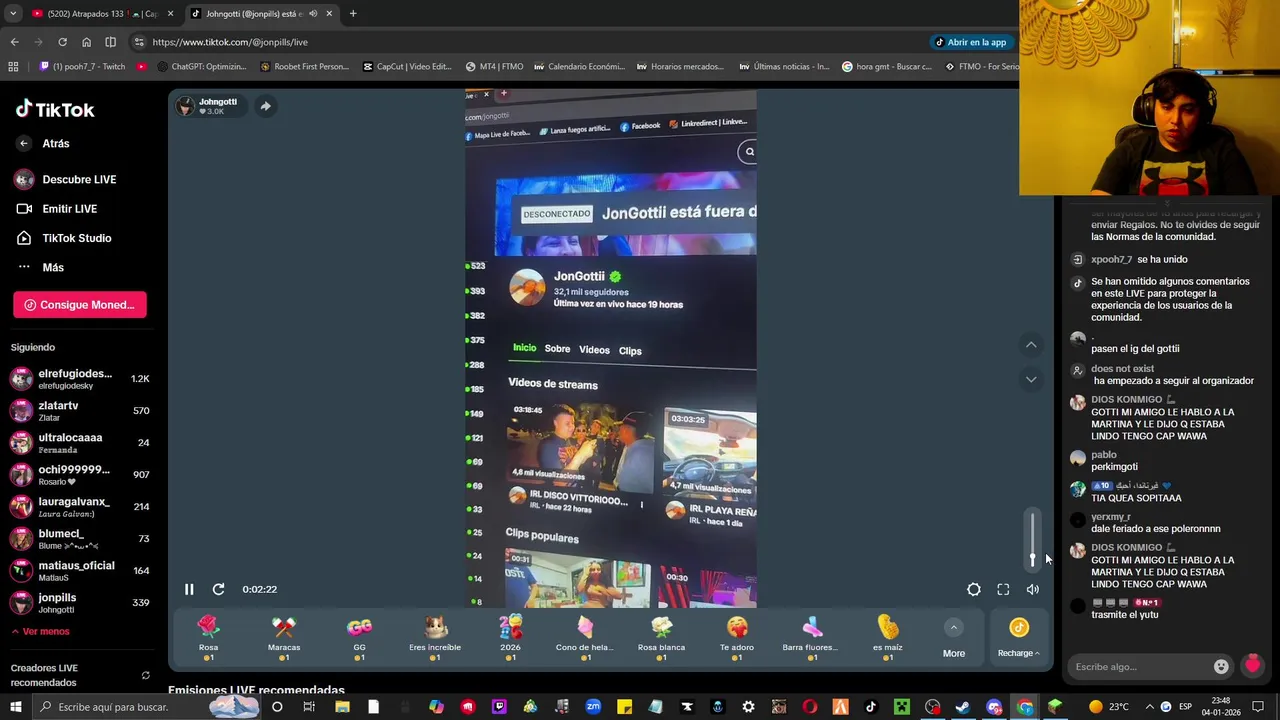Click Atrás back arrow in sidebar
1280x720 pixels.
24,144
